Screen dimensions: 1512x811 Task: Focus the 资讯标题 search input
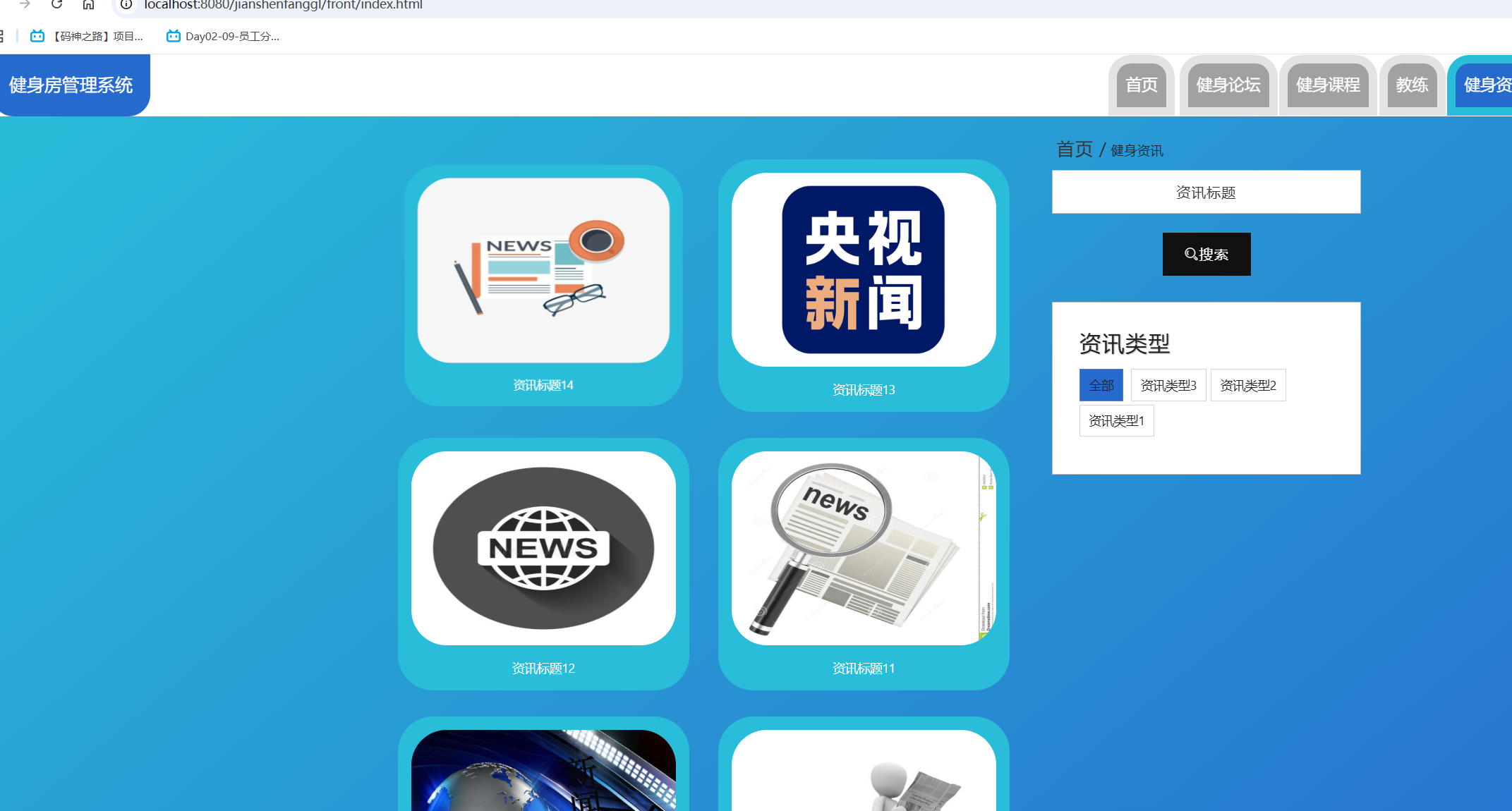click(x=1206, y=192)
